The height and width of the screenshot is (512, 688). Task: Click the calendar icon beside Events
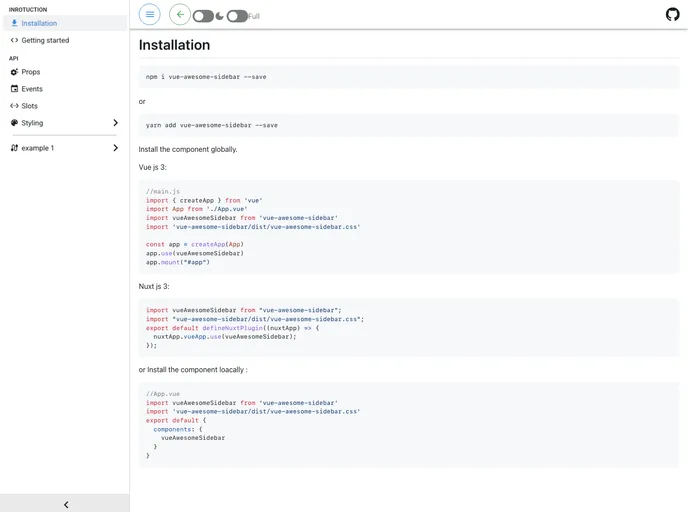[14, 89]
